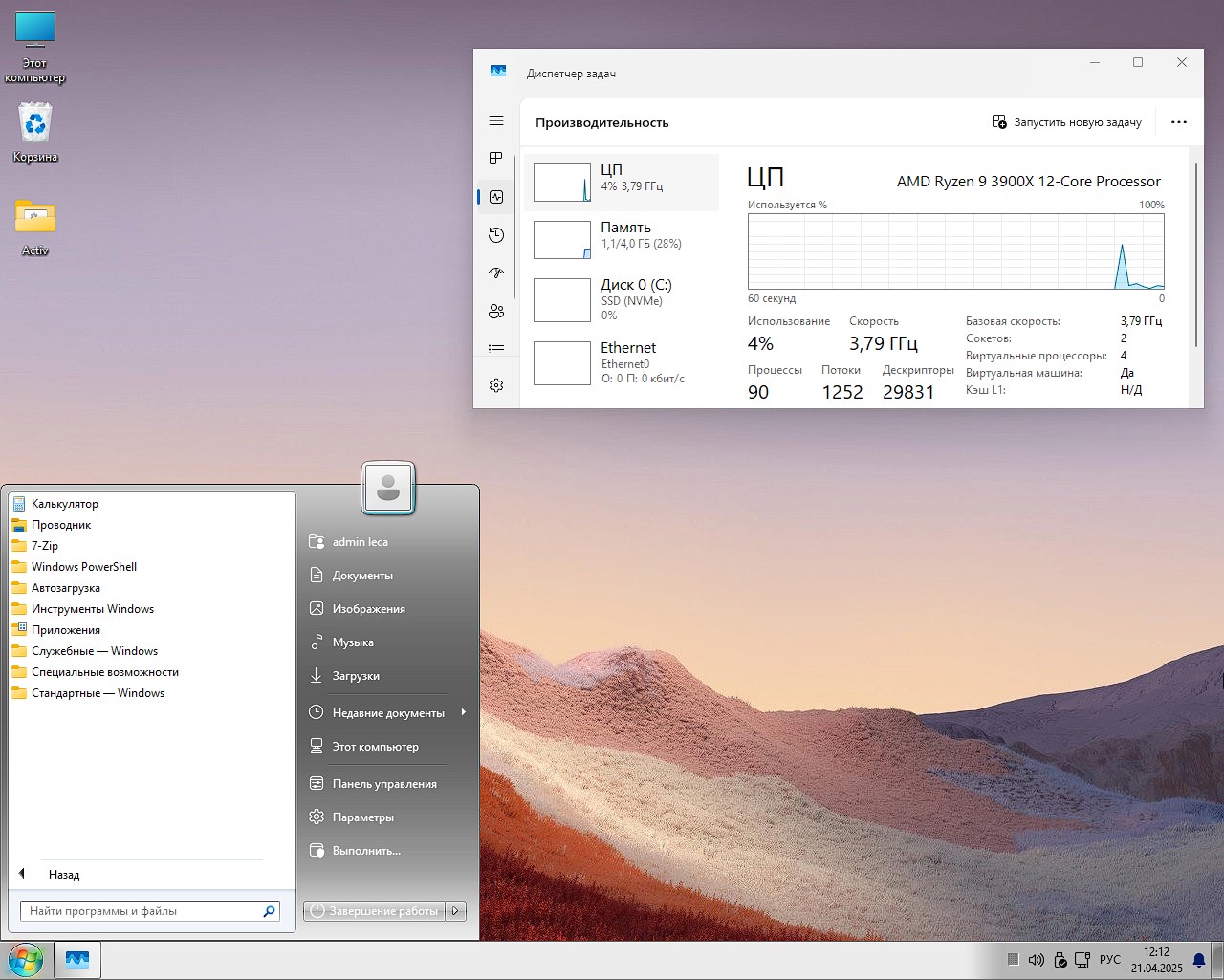Expand the 7-Zip folder in the Start menu

[x=150, y=546]
